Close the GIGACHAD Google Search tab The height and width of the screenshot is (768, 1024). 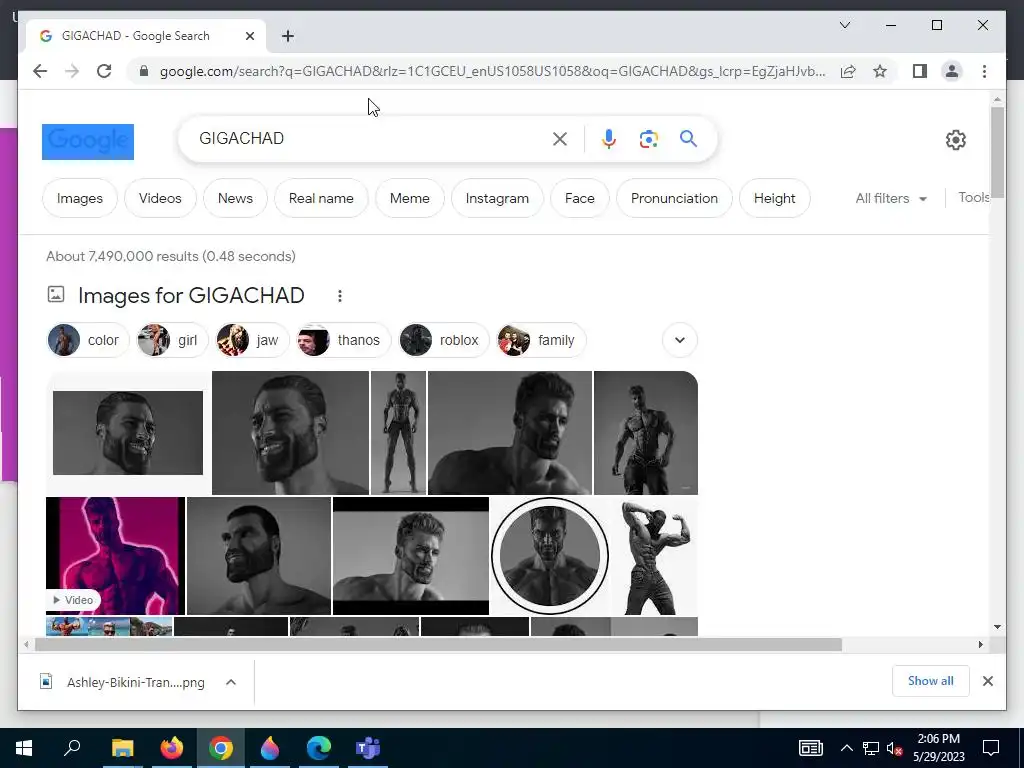[x=249, y=36]
